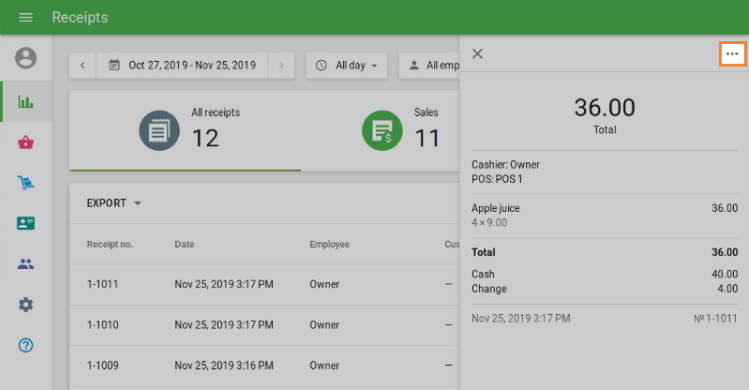Click Apple juice item in receipt
Image resolution: width=749 pixels, height=390 pixels.
[495, 208]
